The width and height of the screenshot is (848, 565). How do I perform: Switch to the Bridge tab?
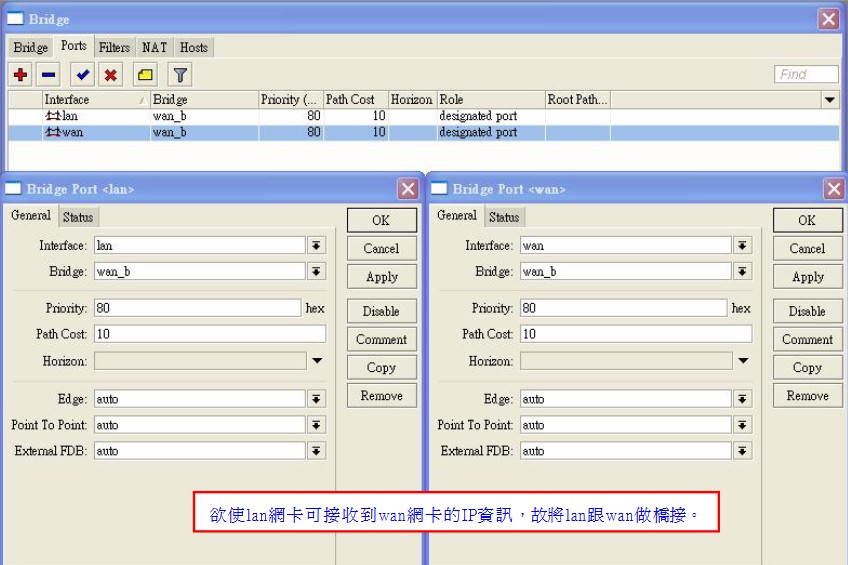coord(30,48)
